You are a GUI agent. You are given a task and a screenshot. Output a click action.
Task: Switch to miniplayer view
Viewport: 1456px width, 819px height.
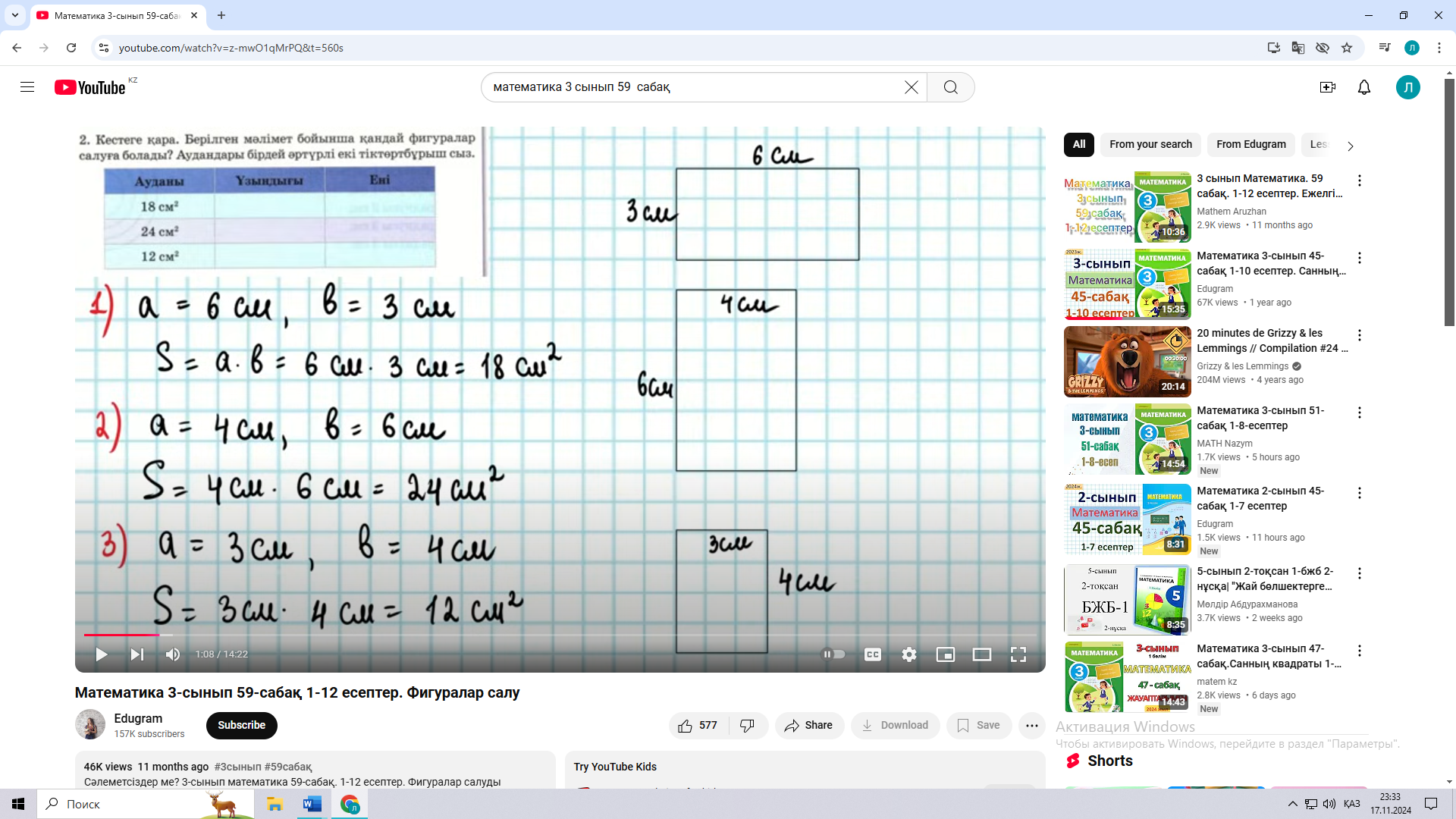pyautogui.click(x=945, y=654)
